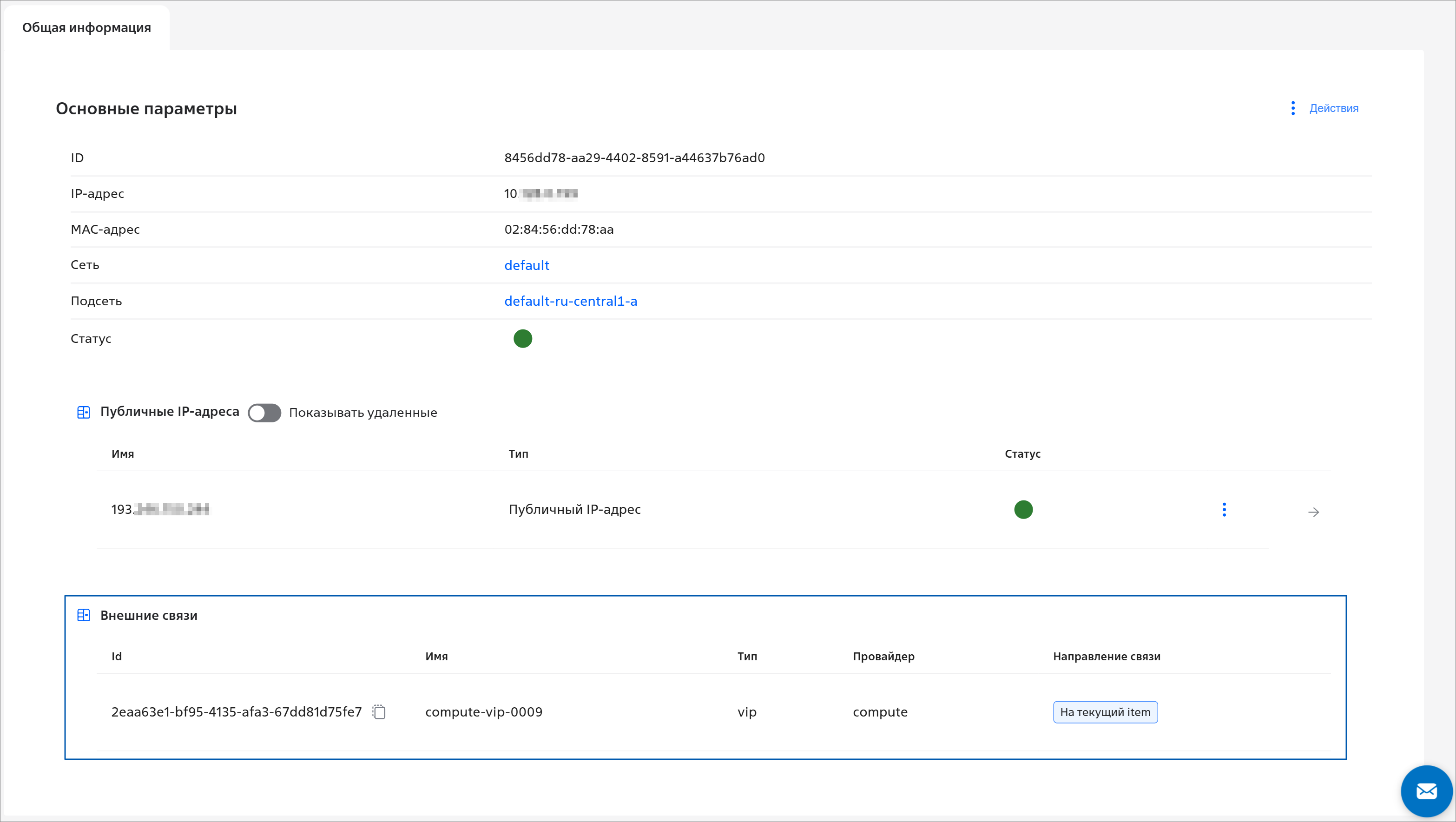Click the table icon beside Внешние связи

pyautogui.click(x=84, y=615)
